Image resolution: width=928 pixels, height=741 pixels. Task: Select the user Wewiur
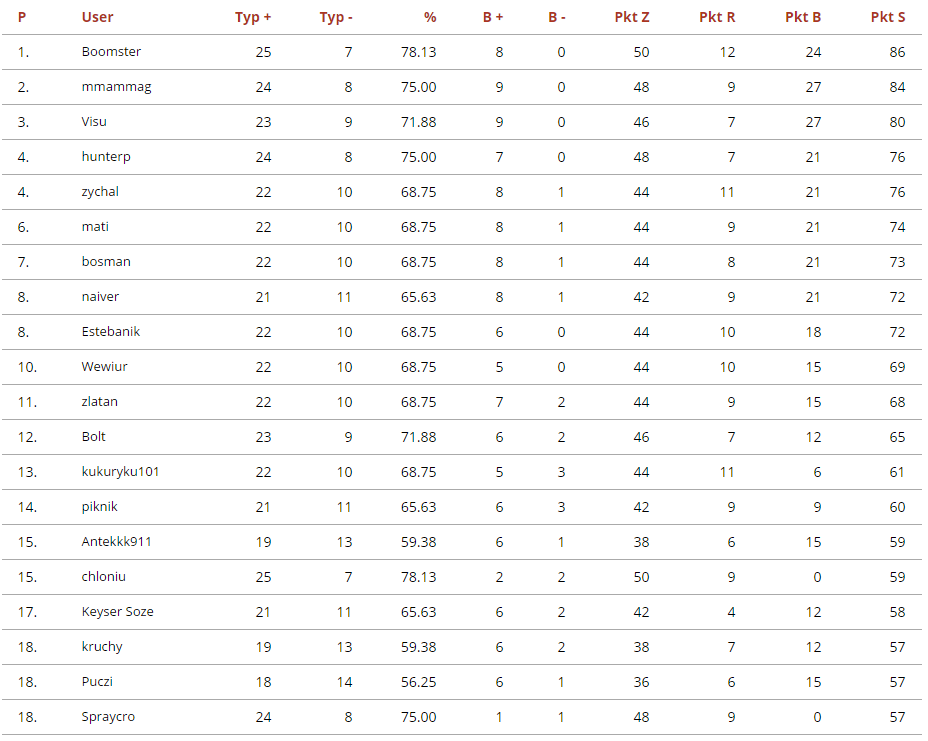click(104, 367)
